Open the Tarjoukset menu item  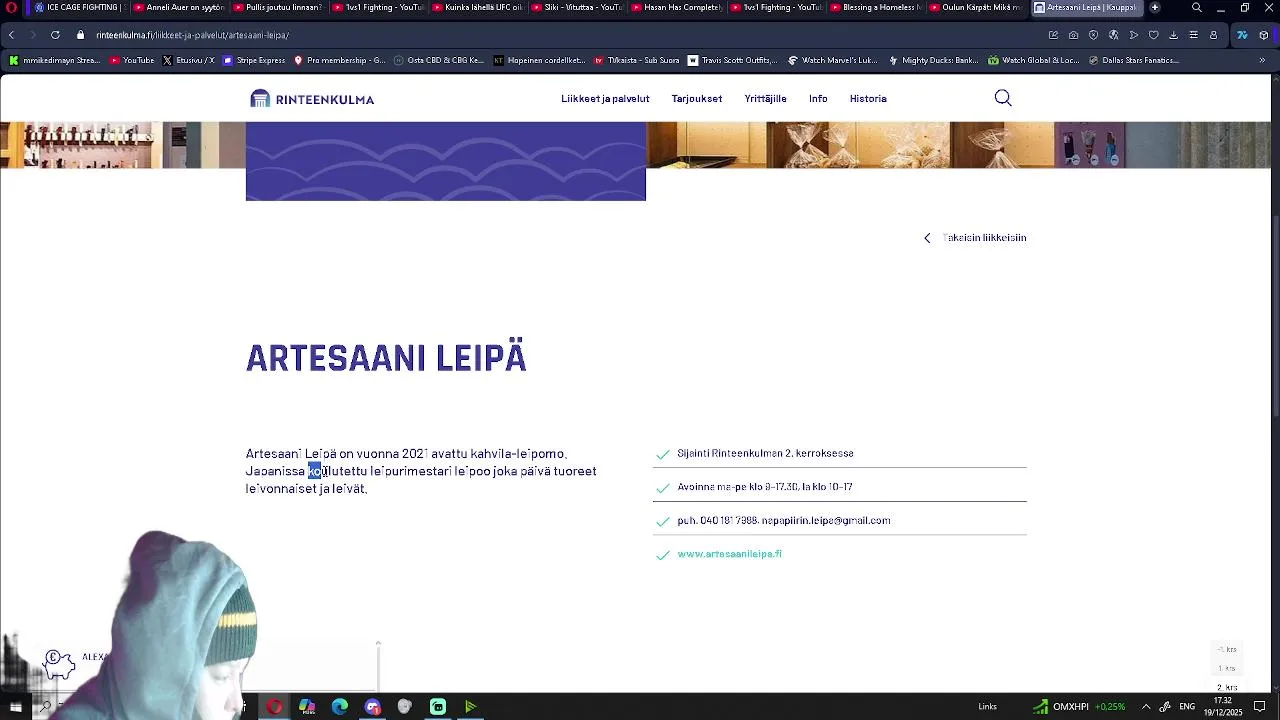(697, 99)
